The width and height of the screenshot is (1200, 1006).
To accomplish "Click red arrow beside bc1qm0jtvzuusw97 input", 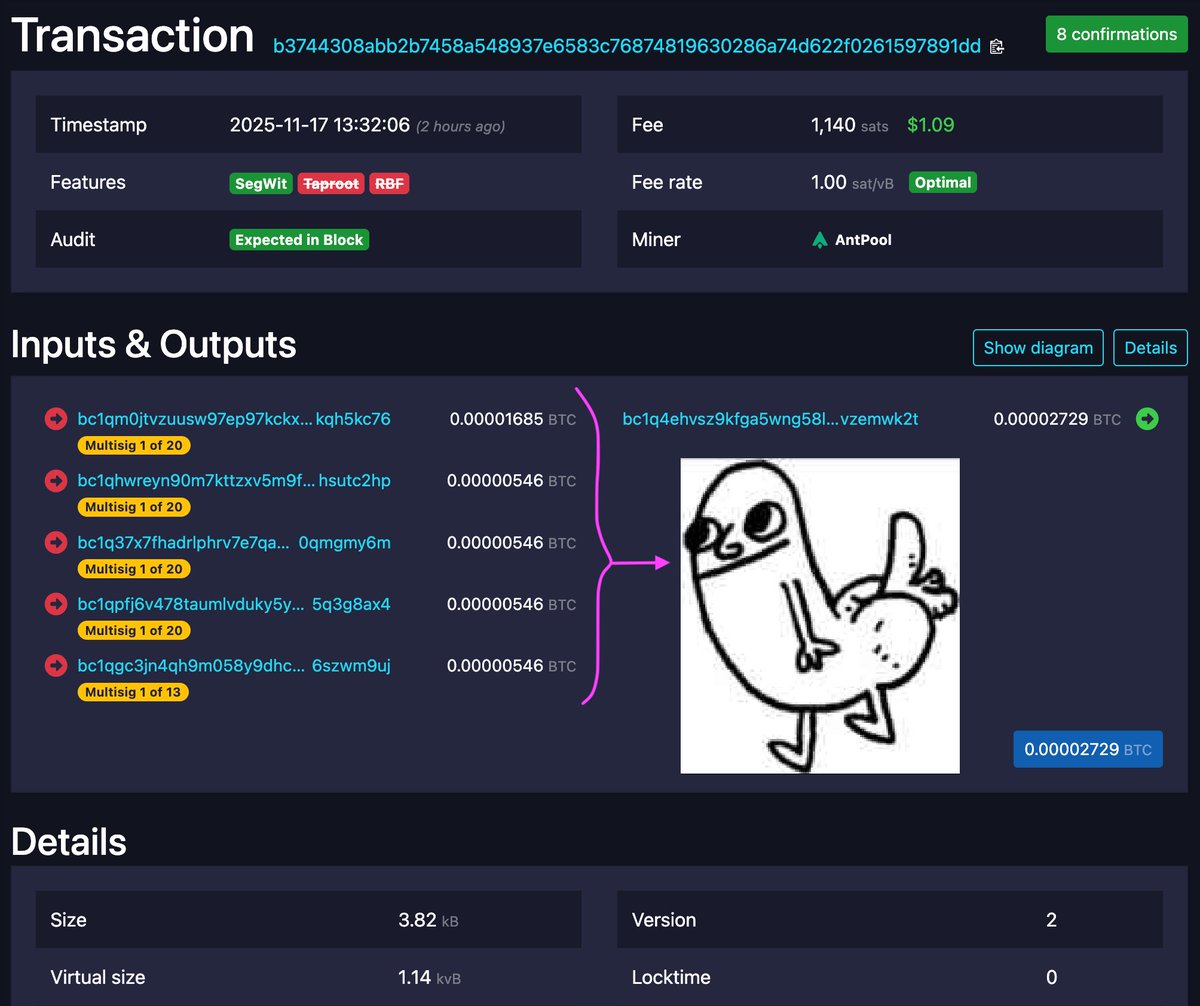I will coord(56,419).
